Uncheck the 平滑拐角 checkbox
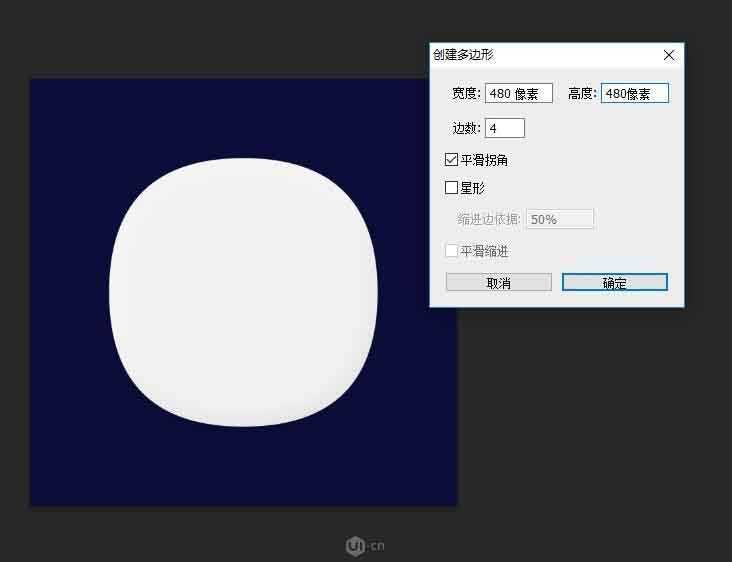 pos(452,160)
